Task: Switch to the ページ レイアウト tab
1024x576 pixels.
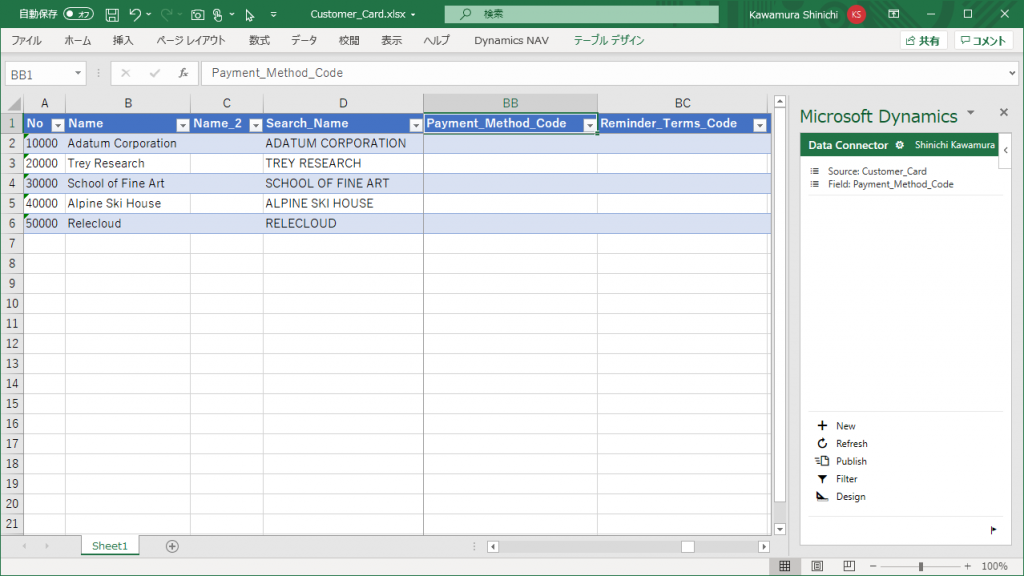Action: point(191,40)
